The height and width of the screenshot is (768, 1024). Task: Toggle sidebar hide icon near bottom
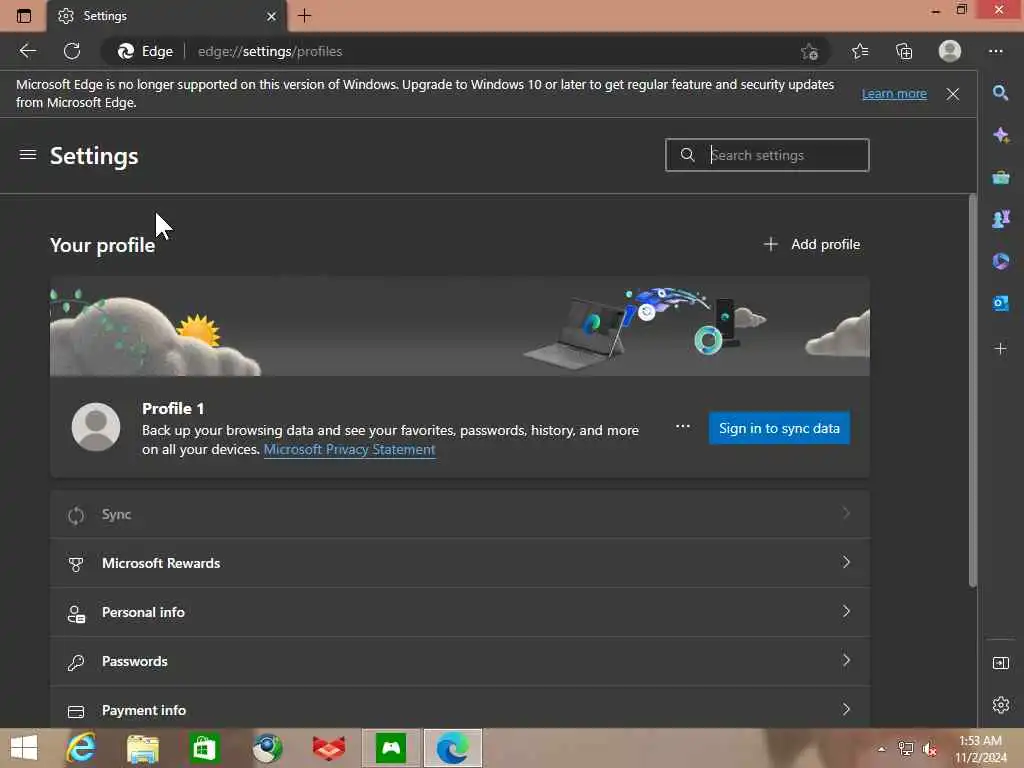1000,663
